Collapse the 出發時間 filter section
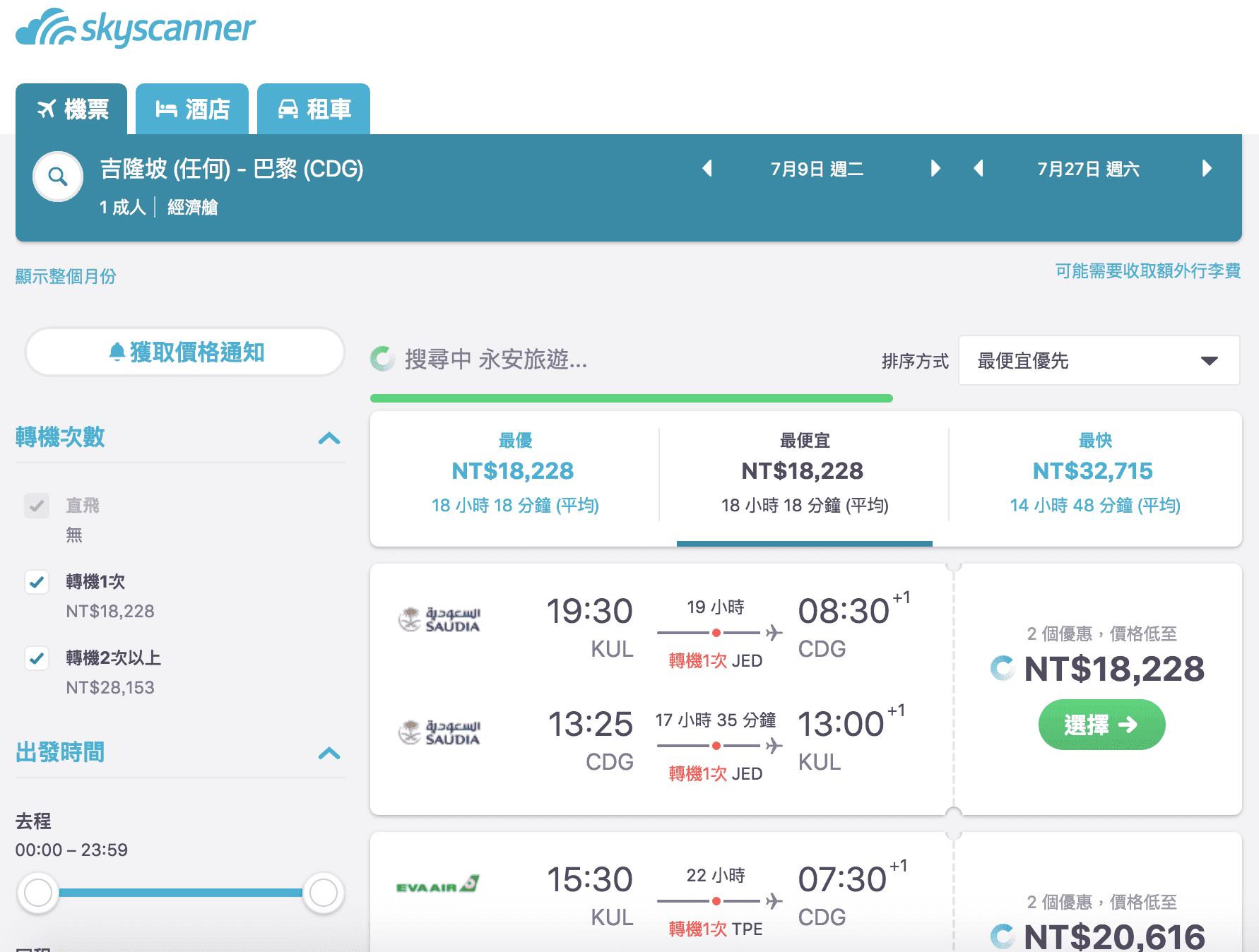Viewport: 1259px width, 952px height. [329, 753]
